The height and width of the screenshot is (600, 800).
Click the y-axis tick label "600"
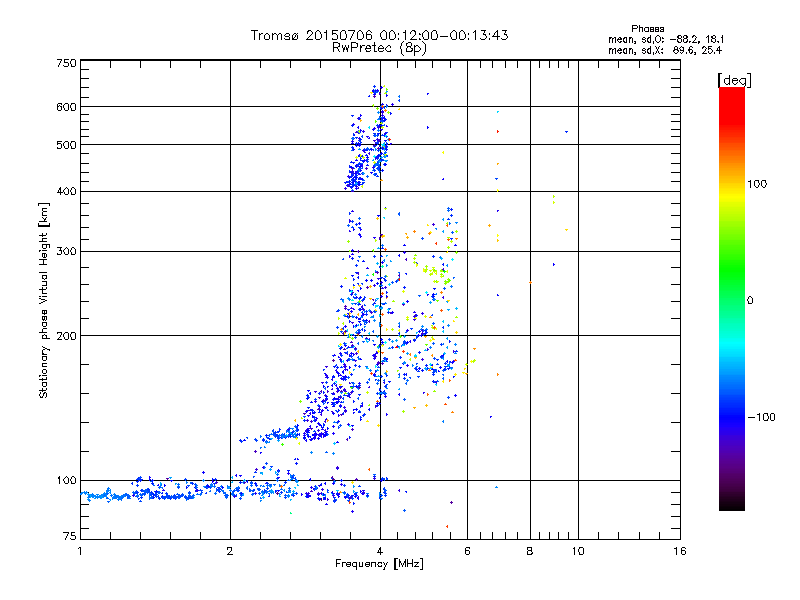coord(66,107)
